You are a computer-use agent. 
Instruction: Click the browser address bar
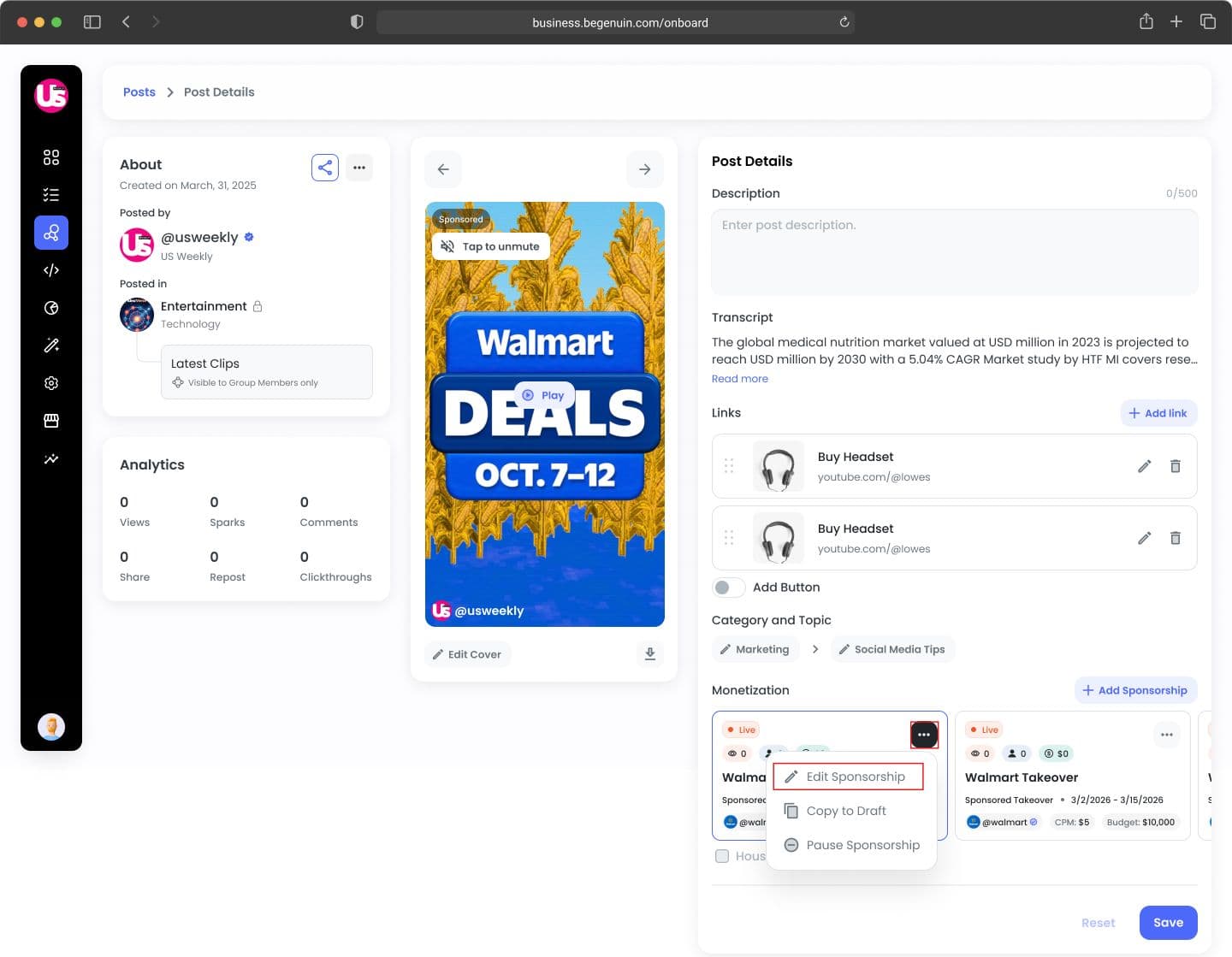[x=616, y=22]
